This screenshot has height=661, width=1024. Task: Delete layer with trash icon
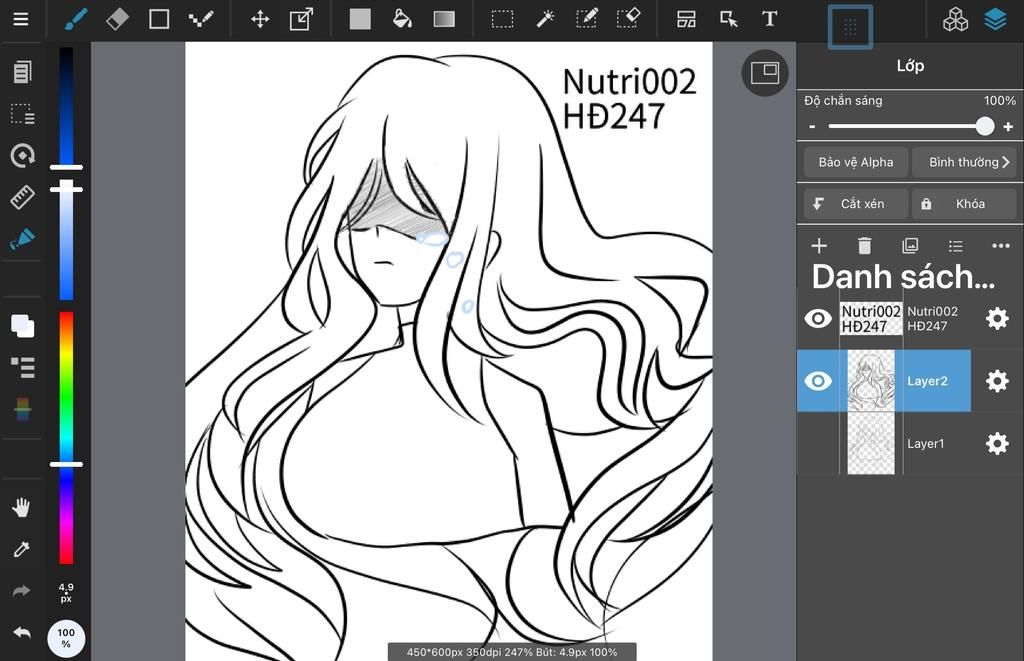(x=864, y=246)
